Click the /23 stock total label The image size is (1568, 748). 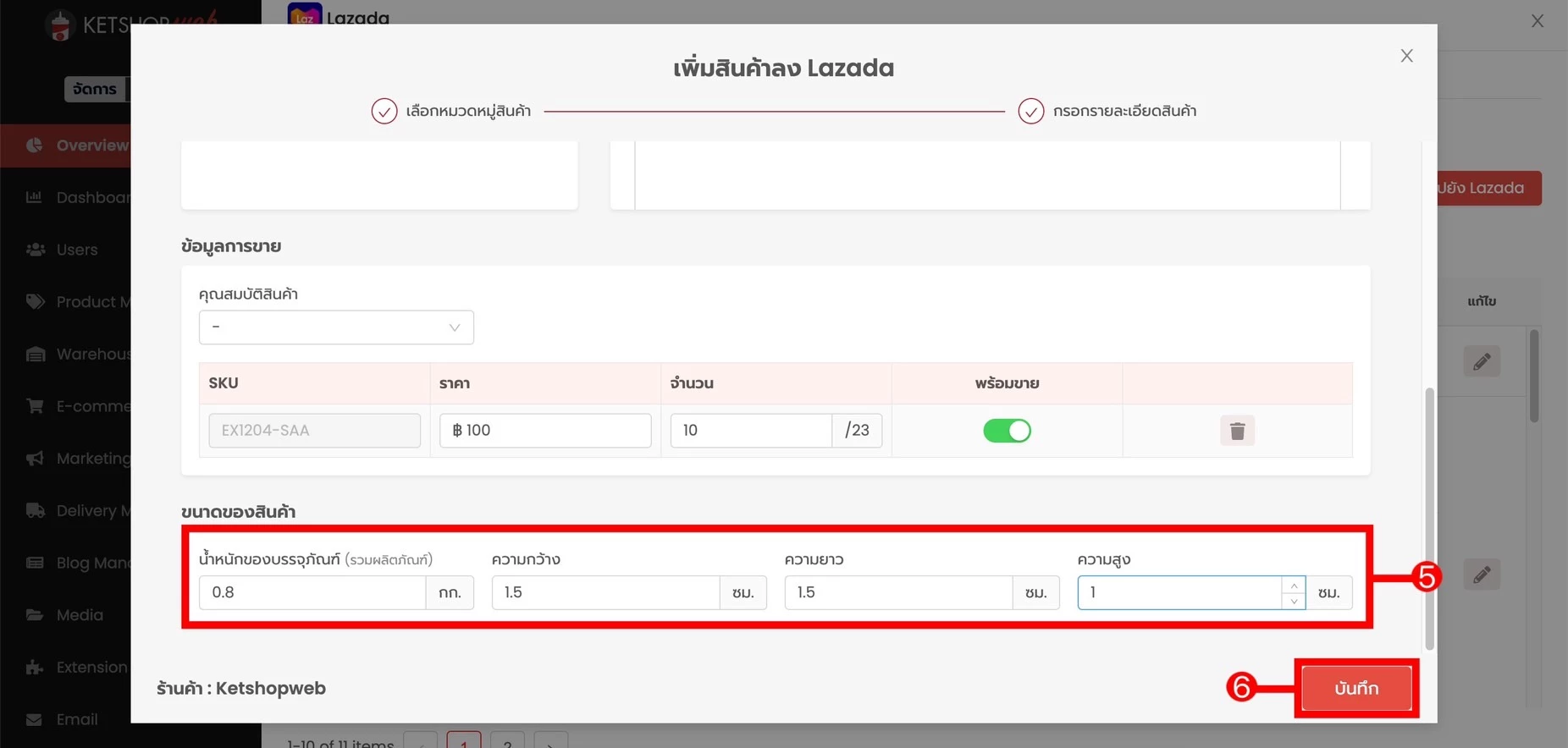click(857, 430)
